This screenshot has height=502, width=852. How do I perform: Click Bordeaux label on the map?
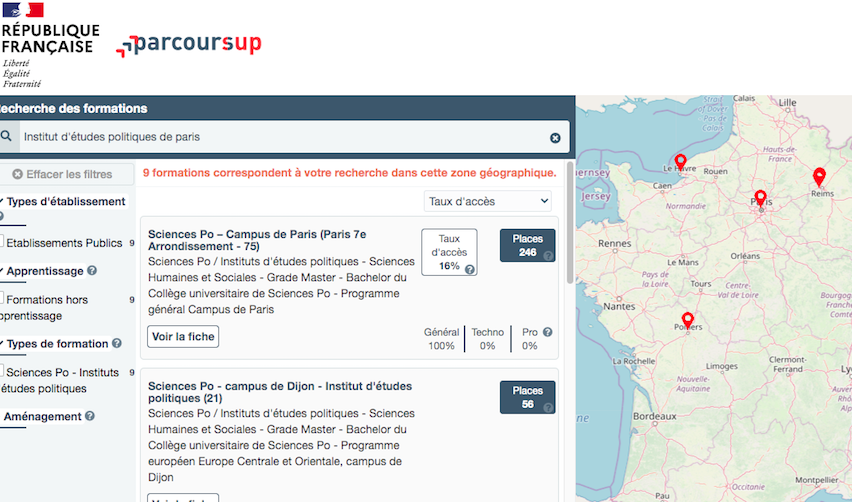click(x=655, y=416)
